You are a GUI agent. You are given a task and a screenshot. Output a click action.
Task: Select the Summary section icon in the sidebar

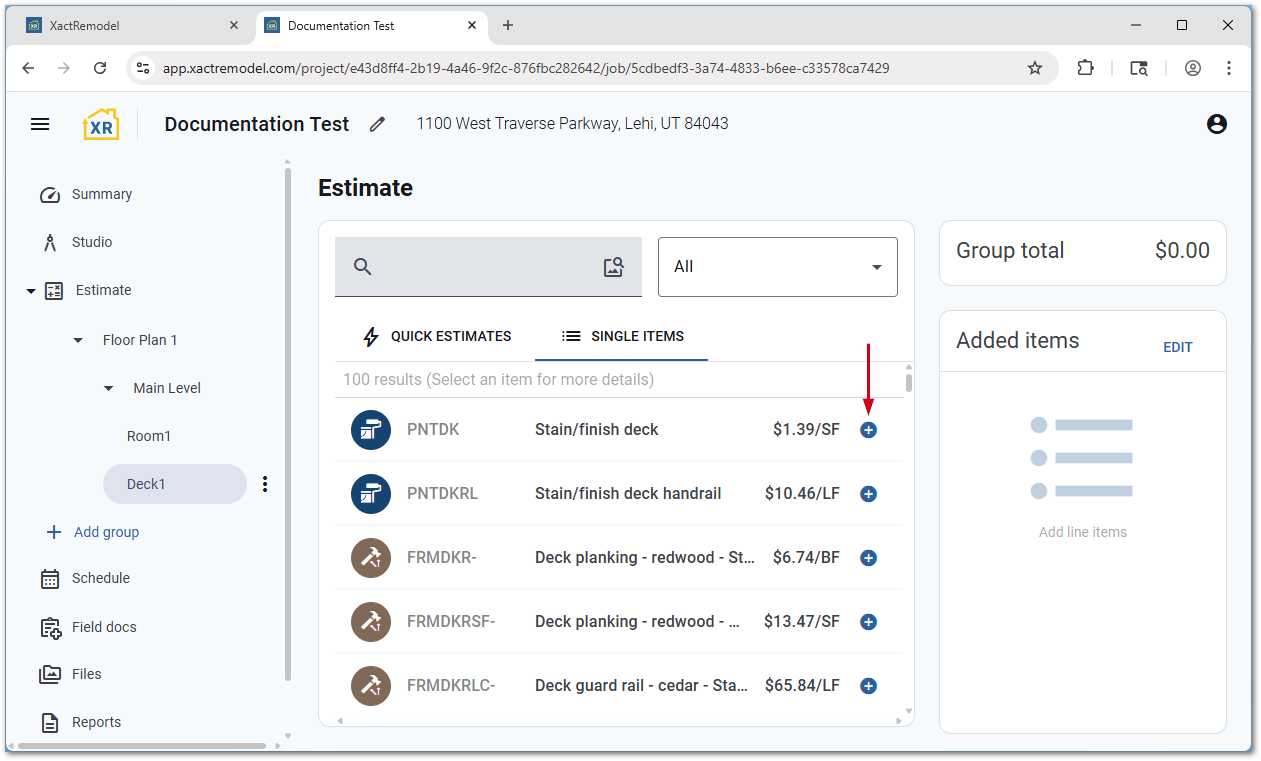[x=49, y=194]
